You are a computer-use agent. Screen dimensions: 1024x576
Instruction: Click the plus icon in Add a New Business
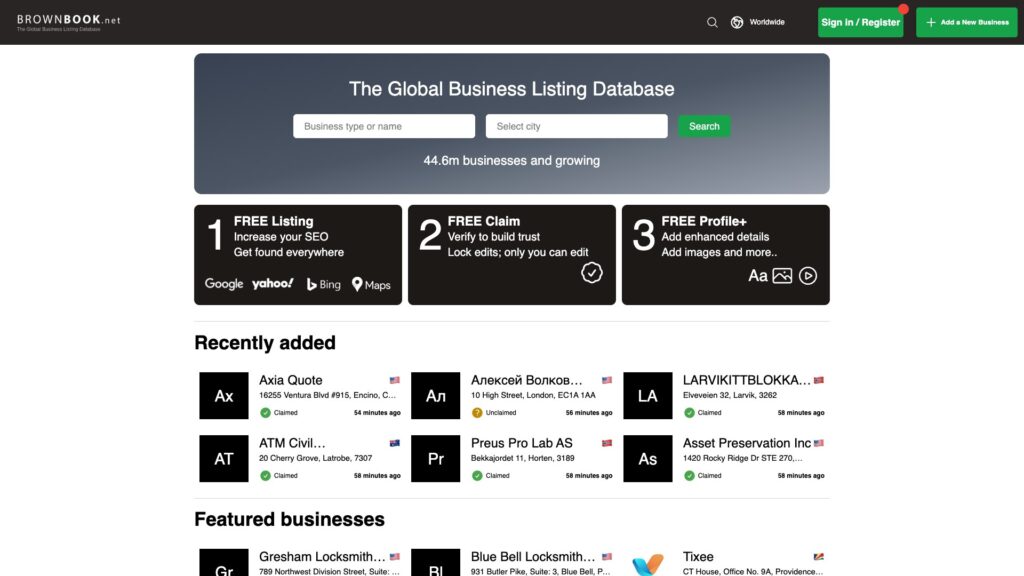pos(931,22)
